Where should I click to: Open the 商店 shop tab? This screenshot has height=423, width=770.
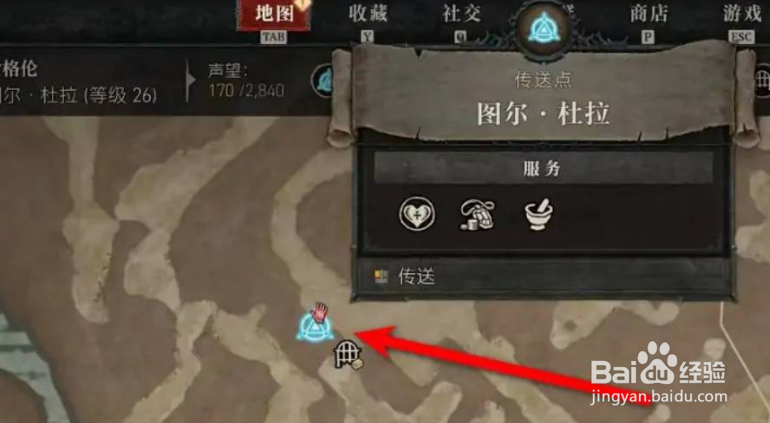[x=649, y=14]
